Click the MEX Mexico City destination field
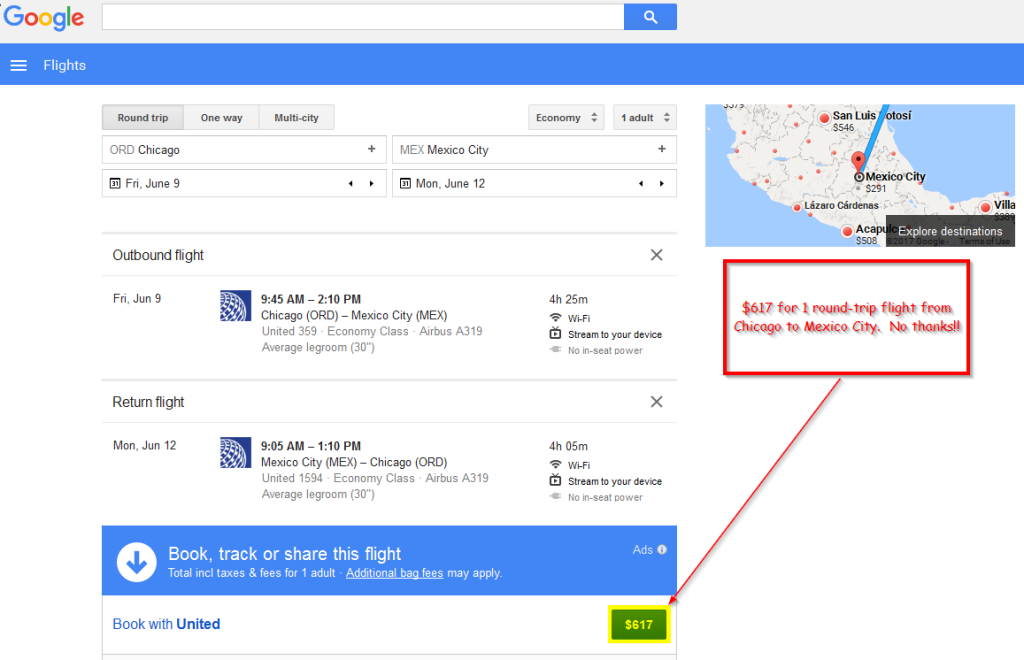The height and width of the screenshot is (660, 1024). click(x=534, y=149)
